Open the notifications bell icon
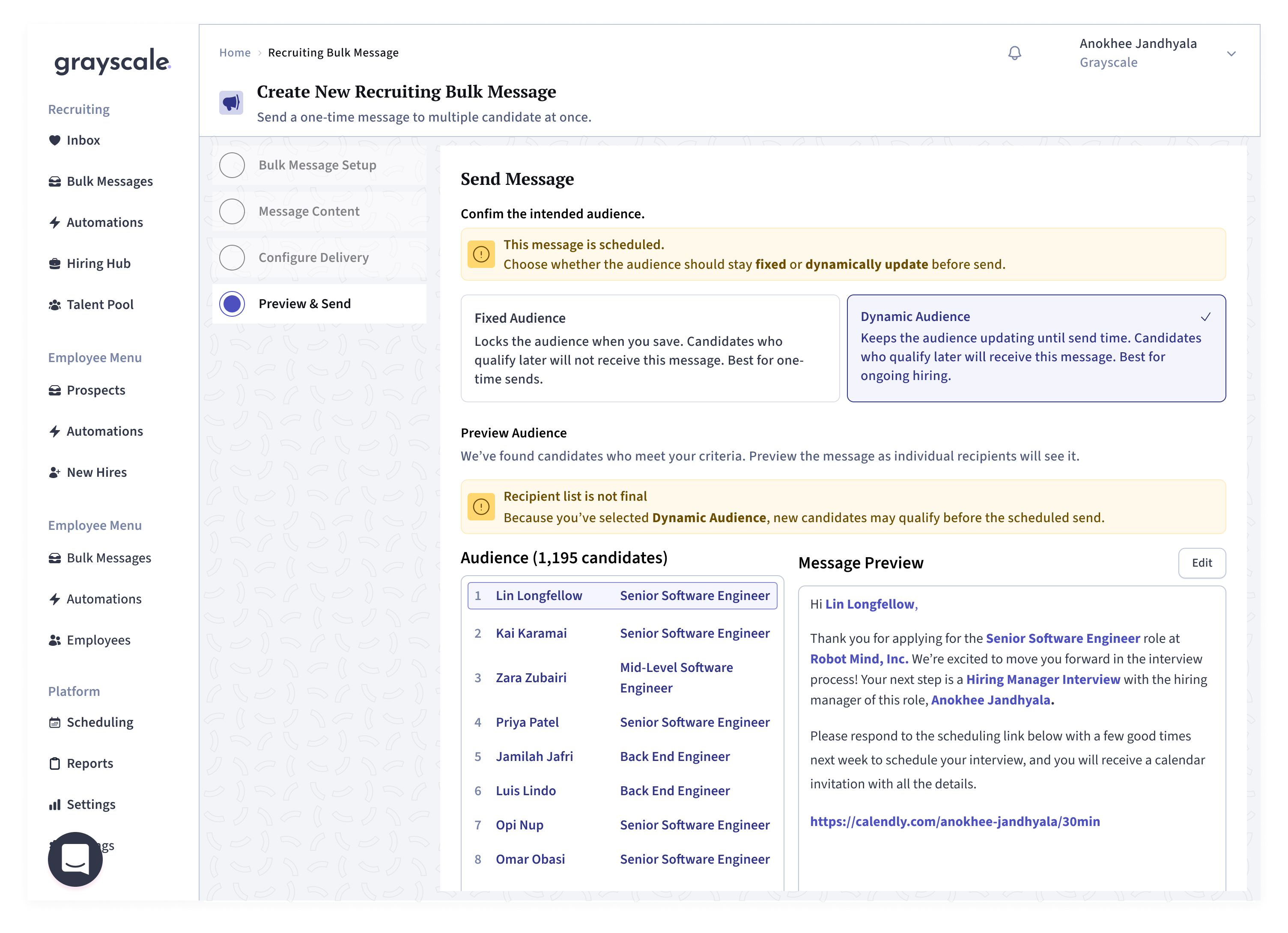 (x=1014, y=53)
